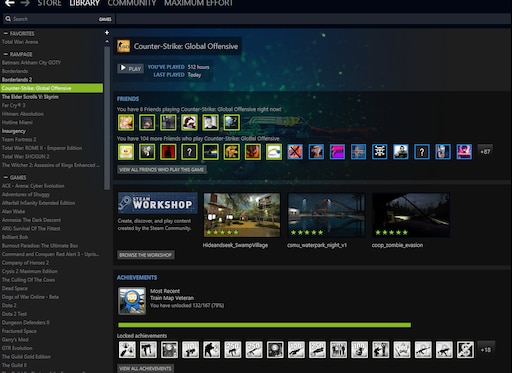The height and width of the screenshot is (373, 512).
Task: Click first currently-playing friend avatar
Action: 126,122
